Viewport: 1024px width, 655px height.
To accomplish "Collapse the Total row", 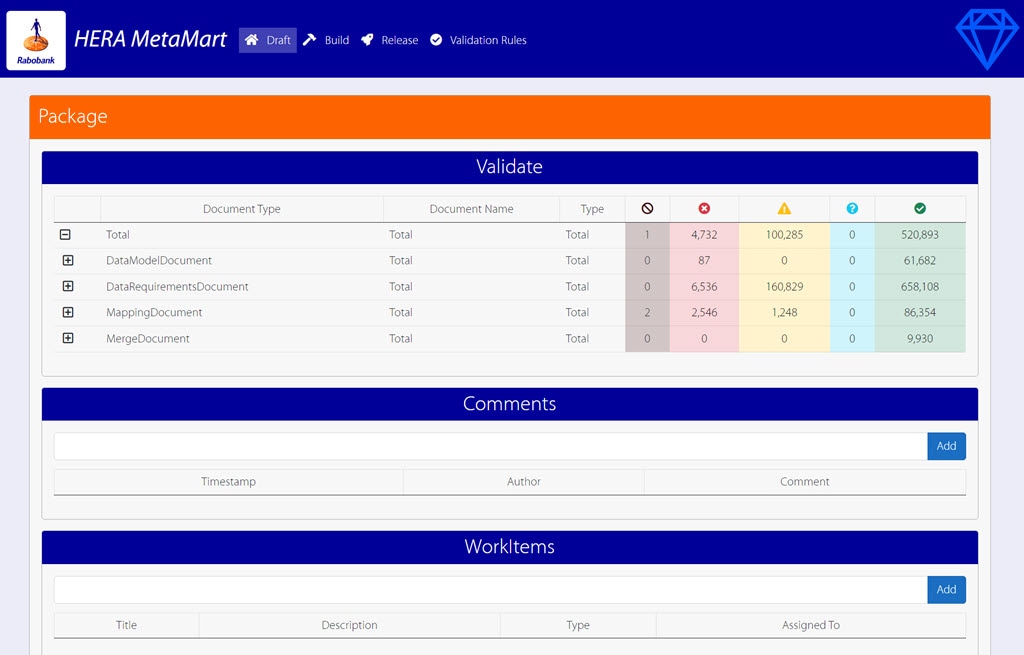I will click(x=65, y=235).
